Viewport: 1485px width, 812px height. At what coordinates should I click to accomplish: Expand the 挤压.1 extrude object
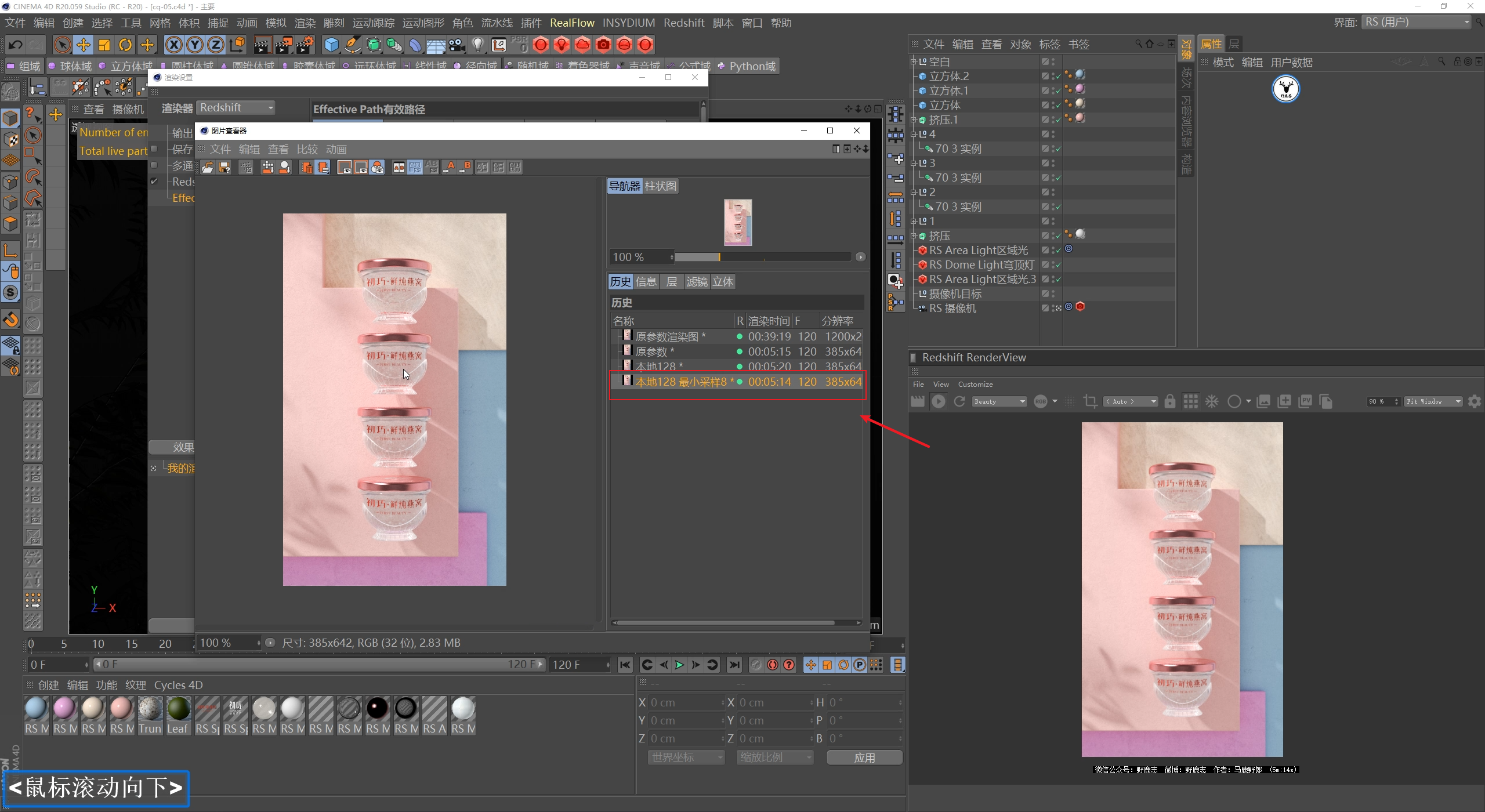[x=913, y=120]
